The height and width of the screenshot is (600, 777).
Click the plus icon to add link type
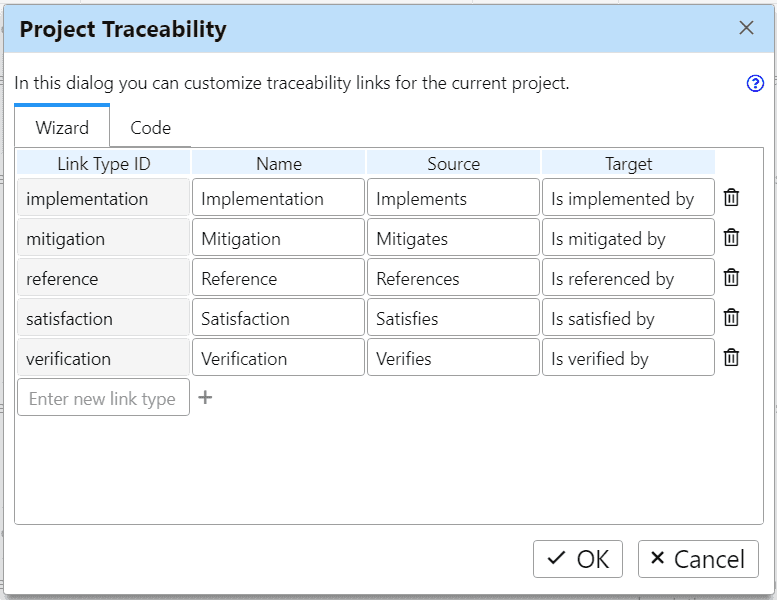[205, 398]
